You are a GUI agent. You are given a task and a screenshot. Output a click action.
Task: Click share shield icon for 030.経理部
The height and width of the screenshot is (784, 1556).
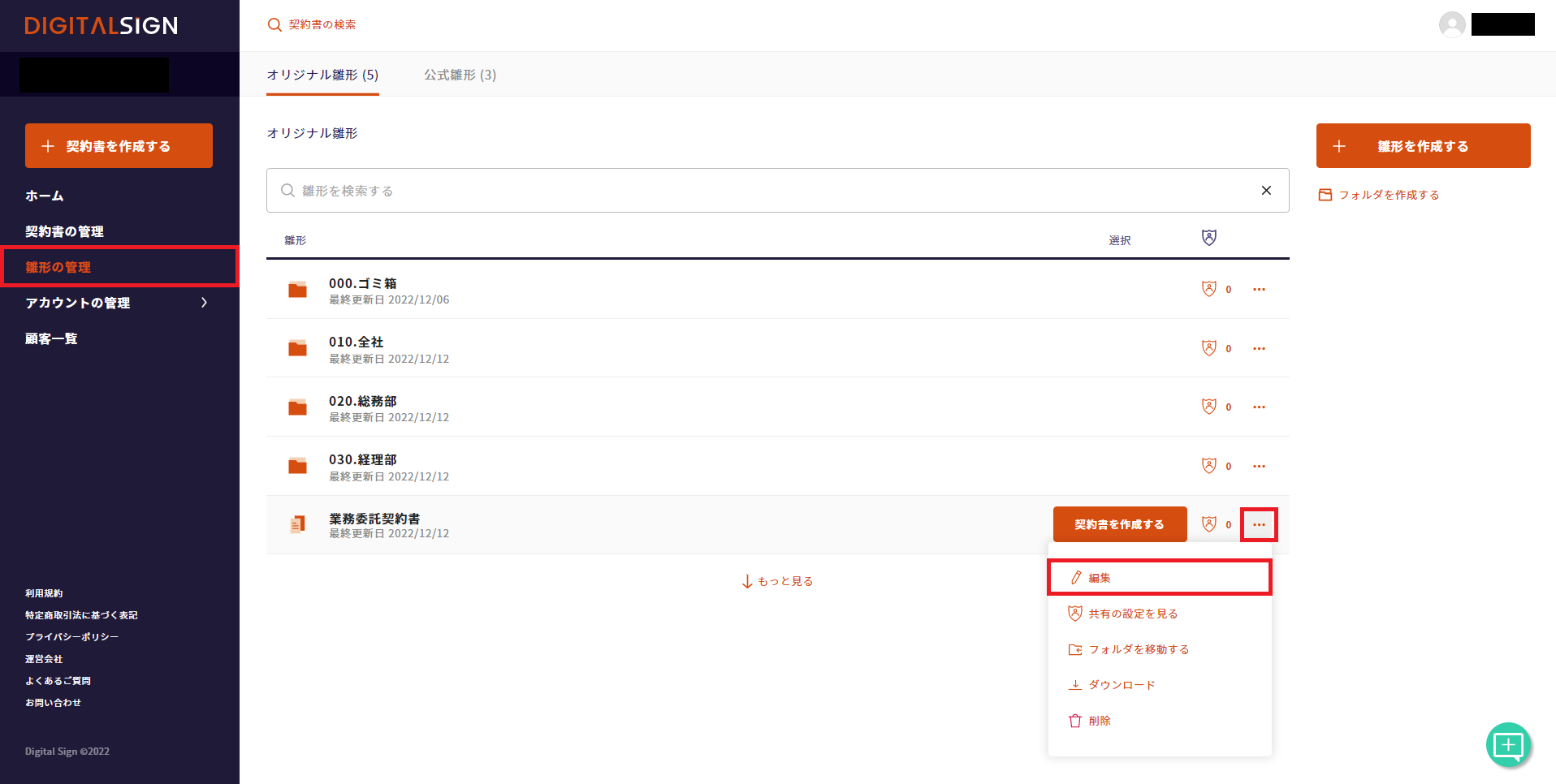[x=1209, y=466]
